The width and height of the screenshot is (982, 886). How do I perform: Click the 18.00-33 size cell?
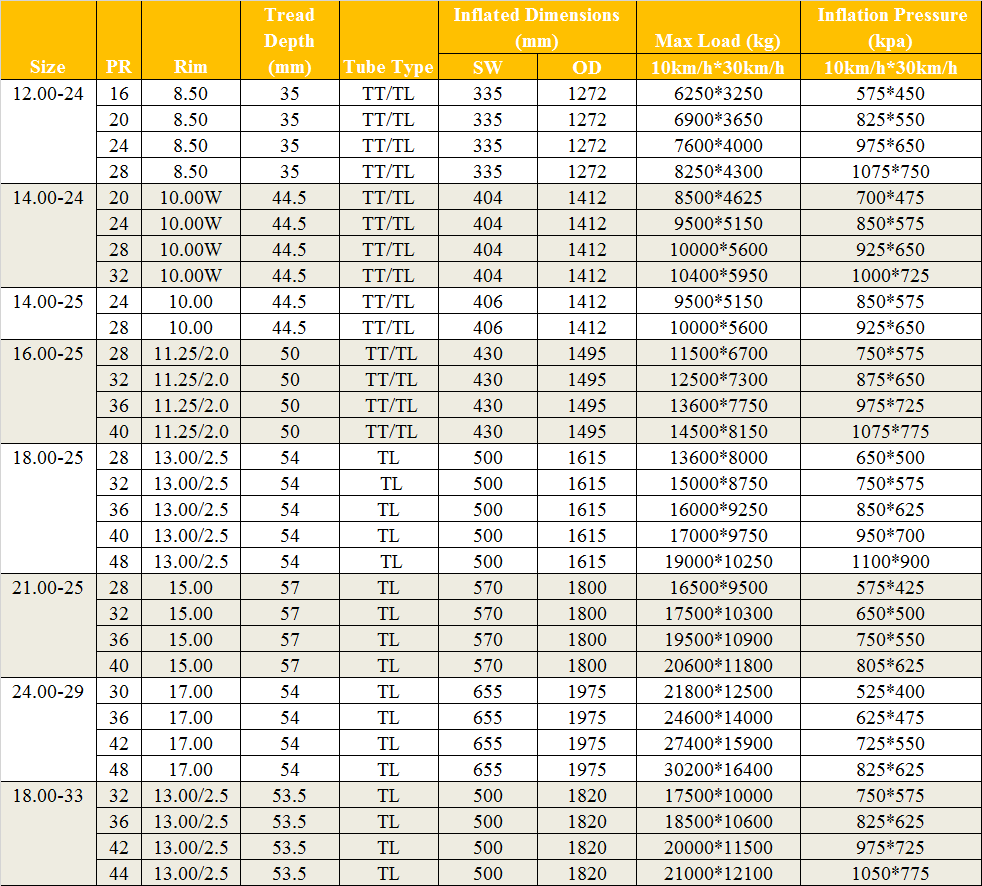pyautogui.click(x=48, y=795)
